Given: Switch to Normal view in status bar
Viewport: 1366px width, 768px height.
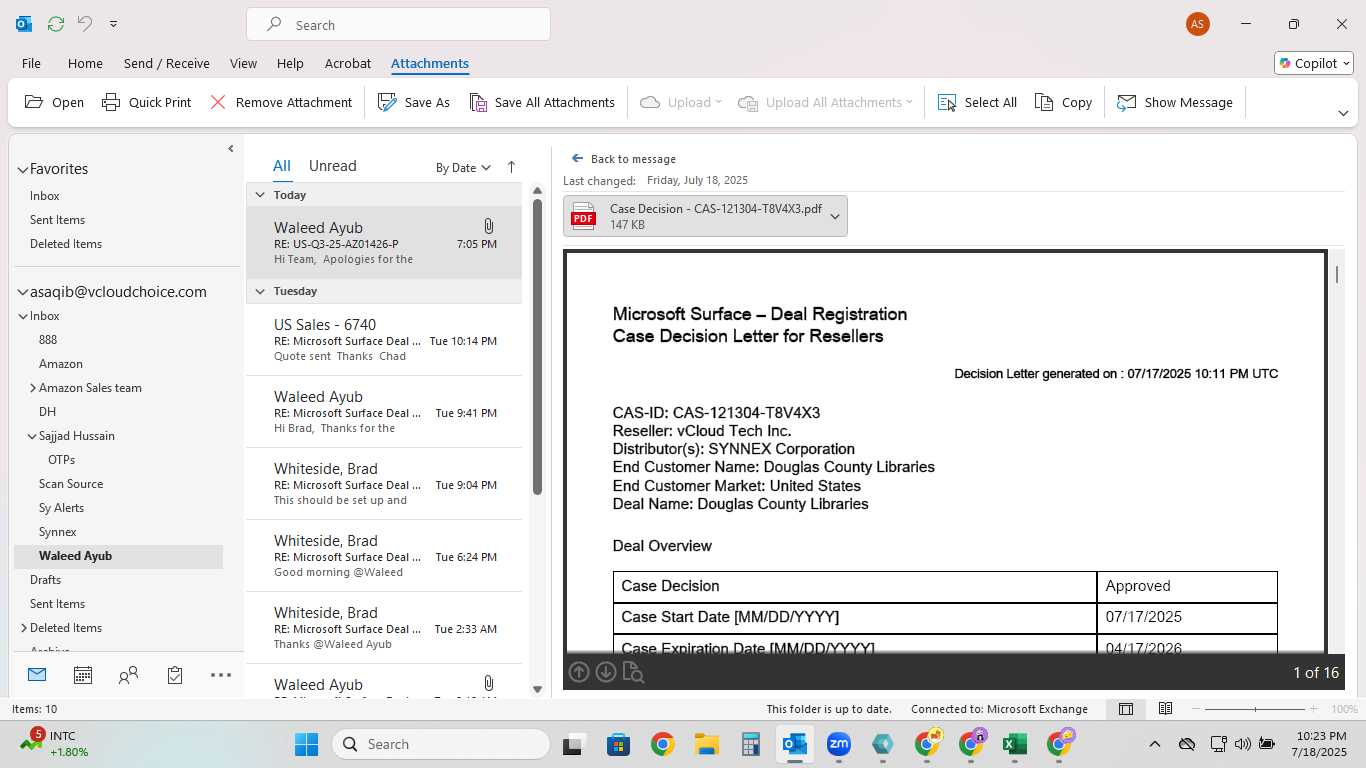Looking at the screenshot, I should (x=1126, y=709).
